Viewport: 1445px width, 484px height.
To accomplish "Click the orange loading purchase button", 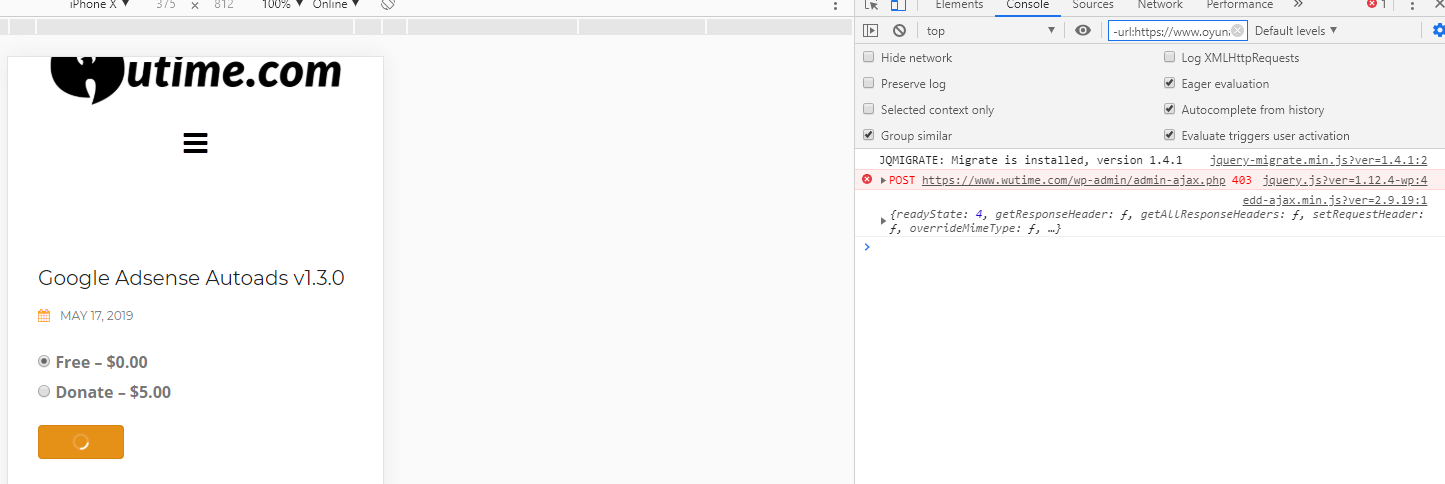I will tap(81, 442).
